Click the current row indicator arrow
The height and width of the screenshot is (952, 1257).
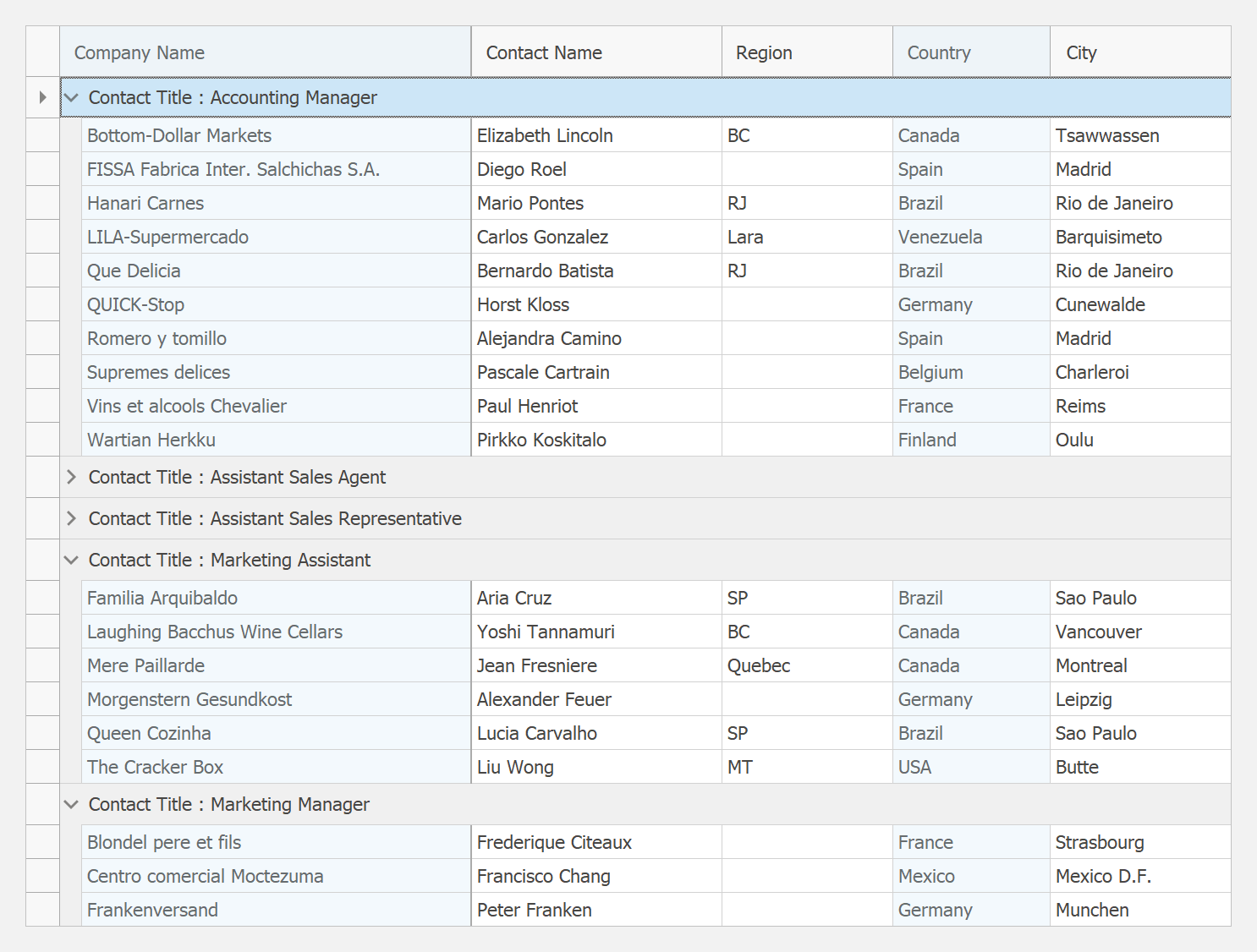pos(42,98)
